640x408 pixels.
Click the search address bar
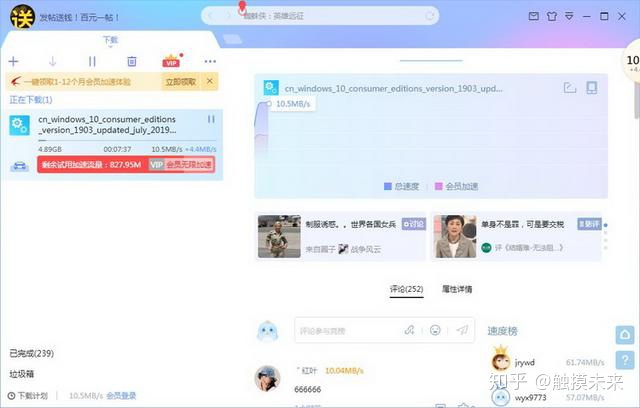[x=320, y=16]
